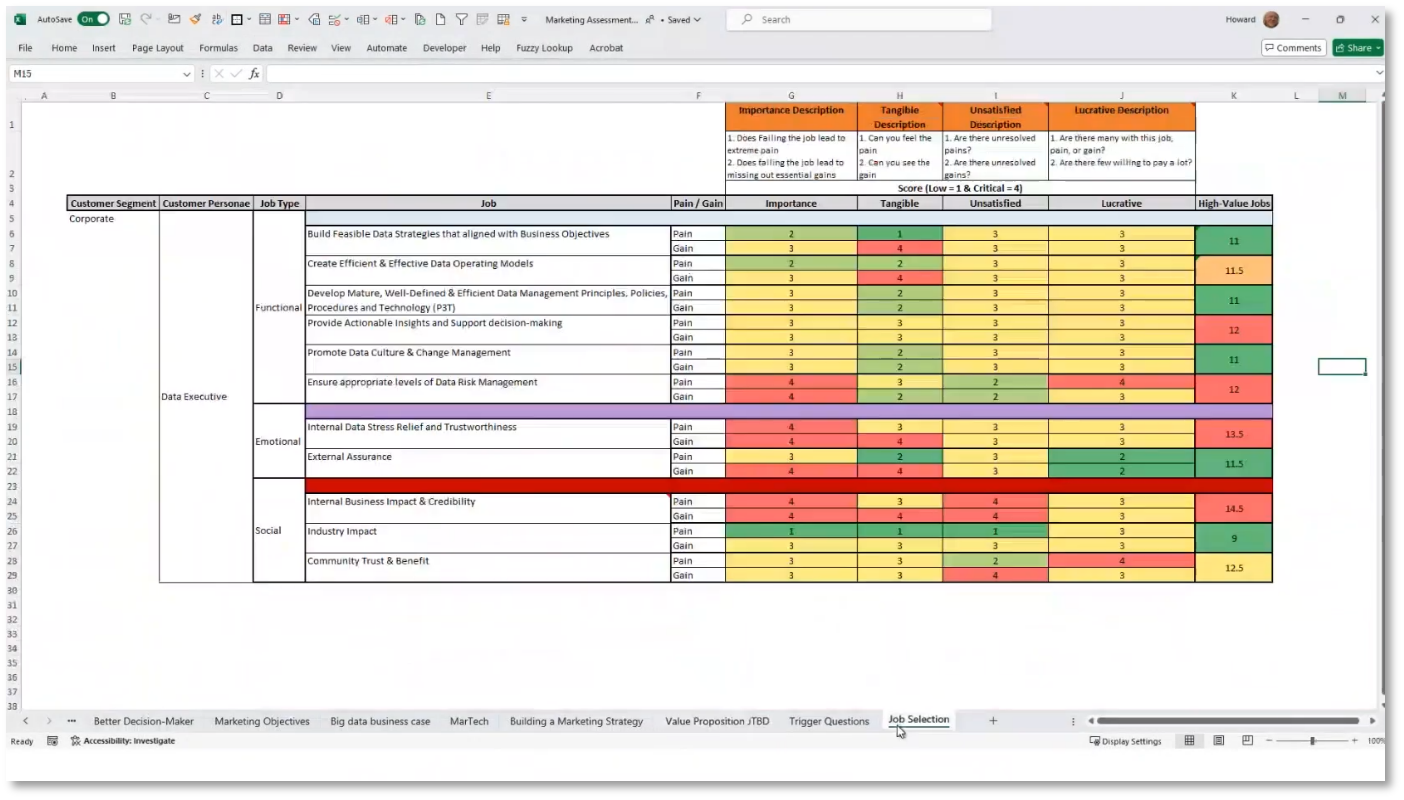Switch to Normal view icon
Screen dimensions: 1404x800
click(1190, 741)
